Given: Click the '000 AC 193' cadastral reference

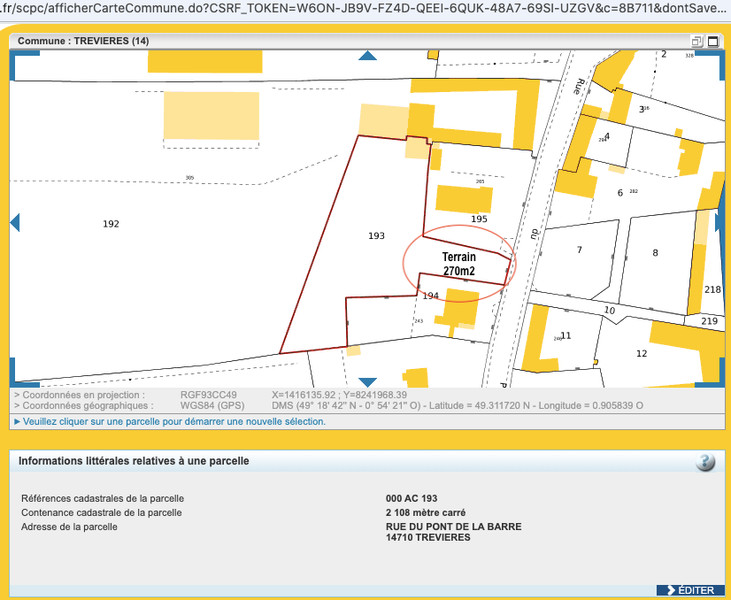Looking at the screenshot, I should pyautogui.click(x=411, y=498).
